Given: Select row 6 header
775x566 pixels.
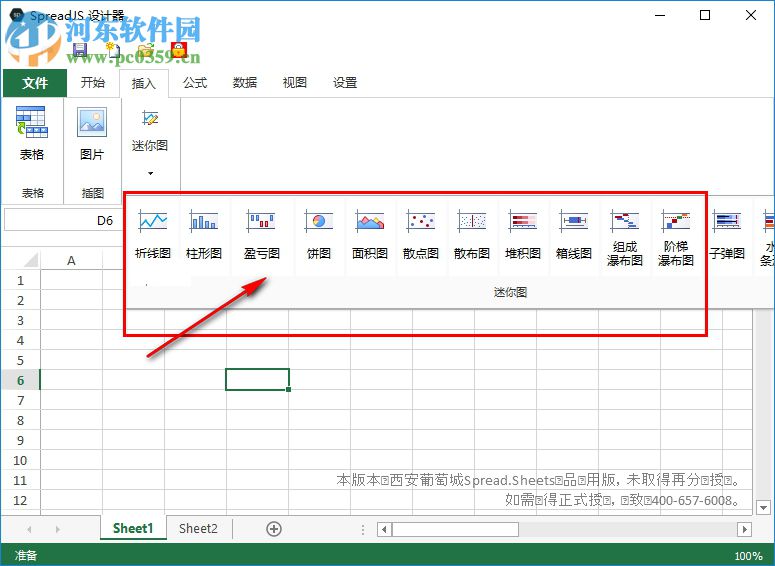Looking at the screenshot, I should pos(20,381).
